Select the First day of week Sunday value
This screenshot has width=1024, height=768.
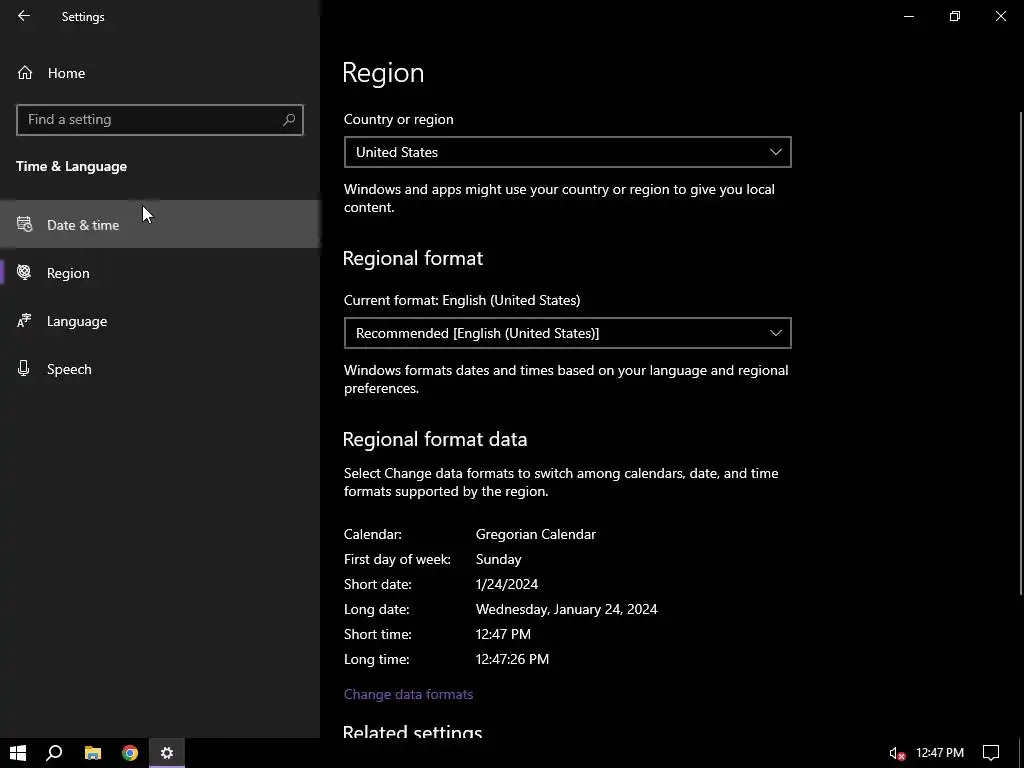pos(498,559)
